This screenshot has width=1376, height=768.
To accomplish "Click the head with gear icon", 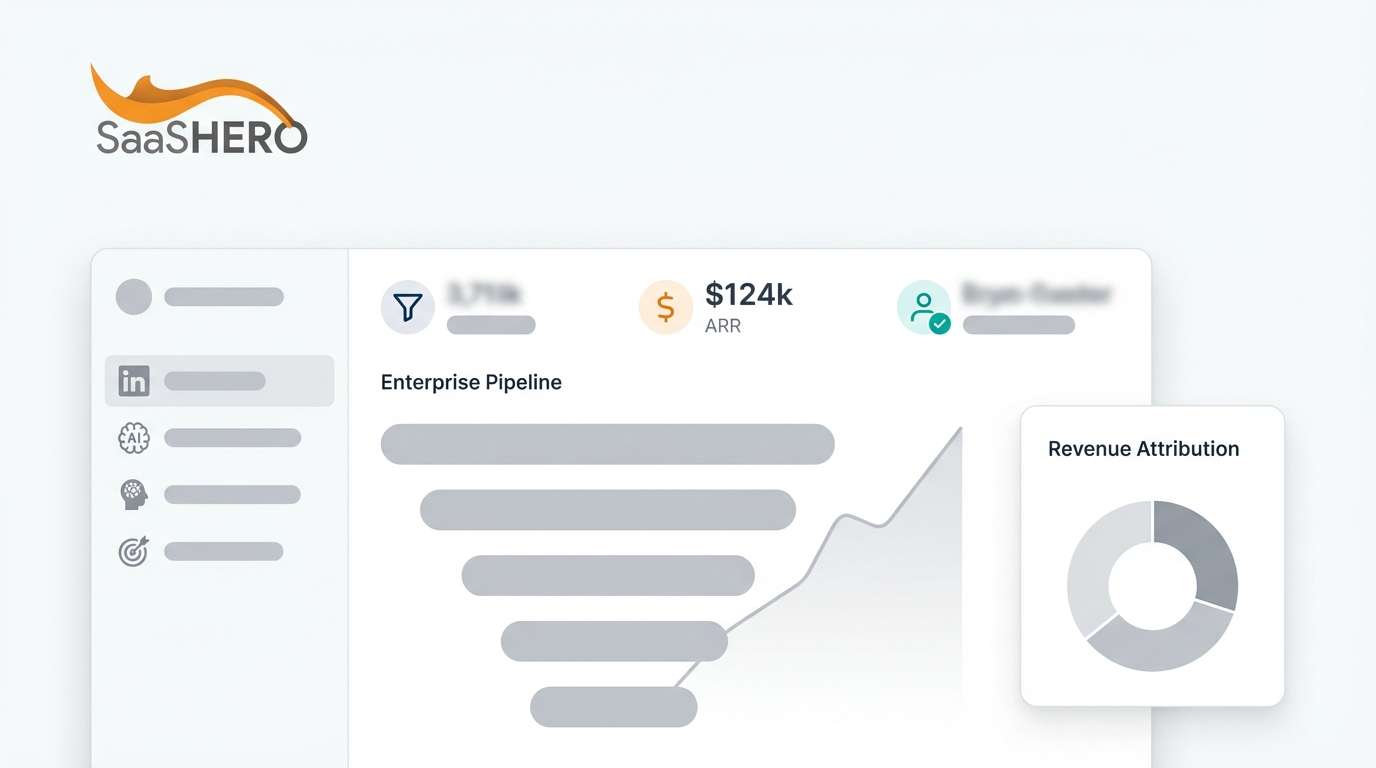I will click(x=134, y=494).
